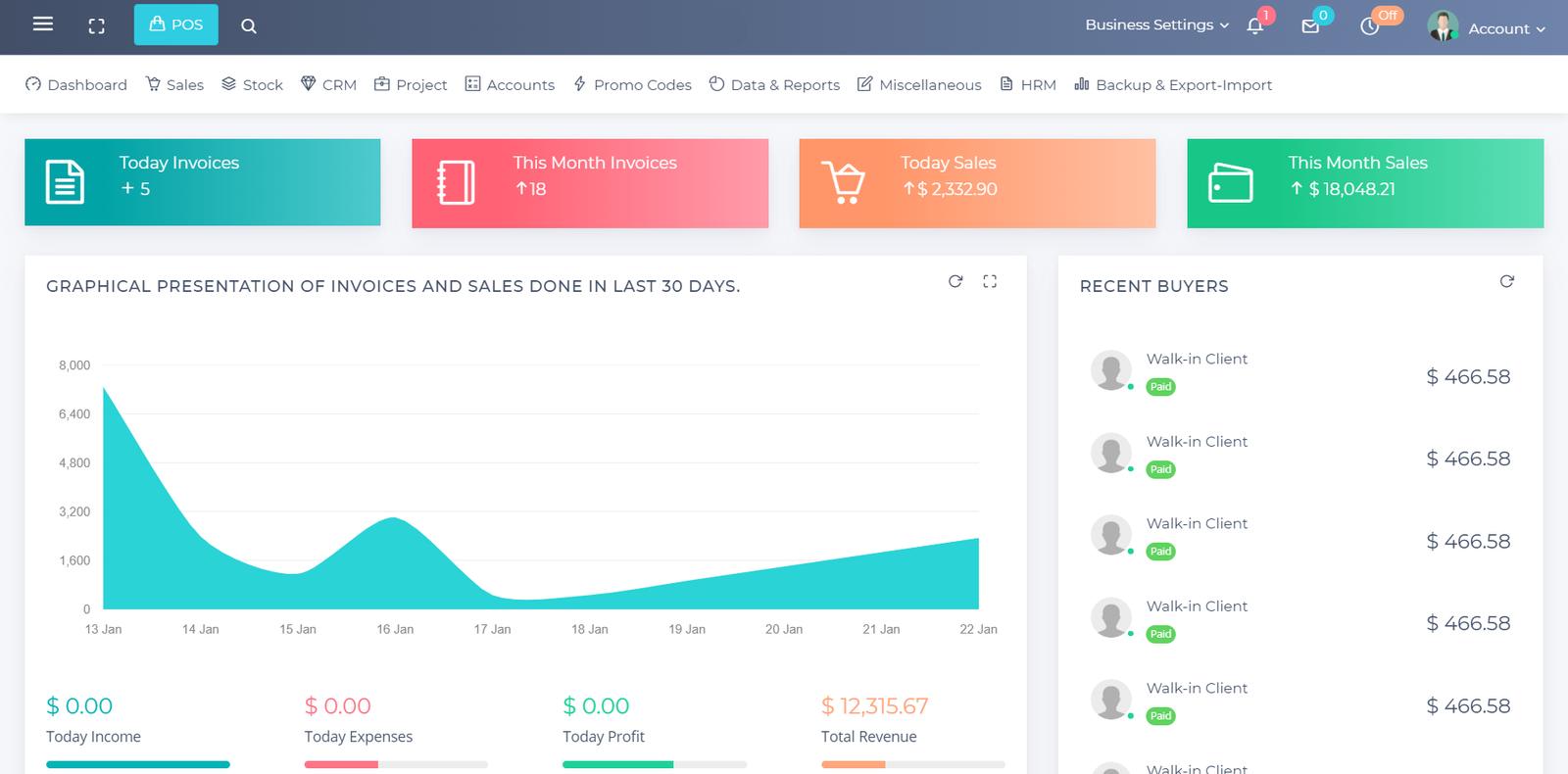Open Backup & Export-Import menu
This screenshot has width=1568, height=774.
point(1173,85)
